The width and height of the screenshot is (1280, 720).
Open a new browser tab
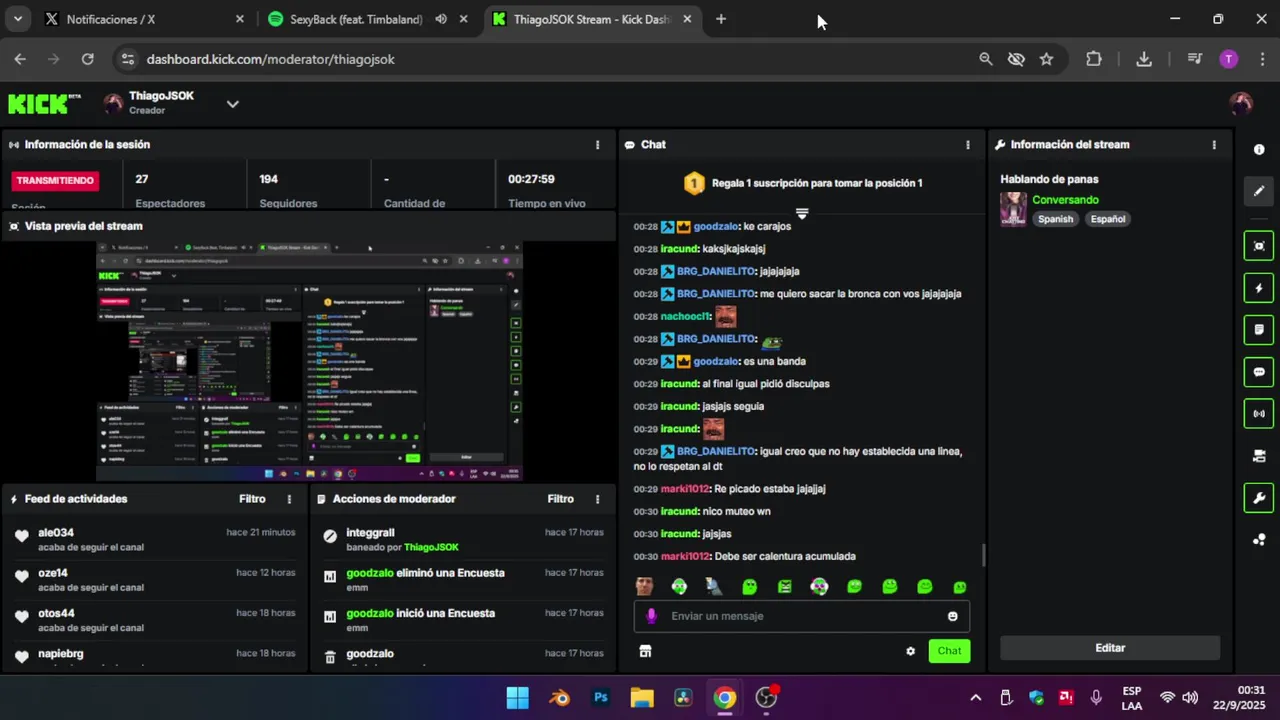coord(721,19)
